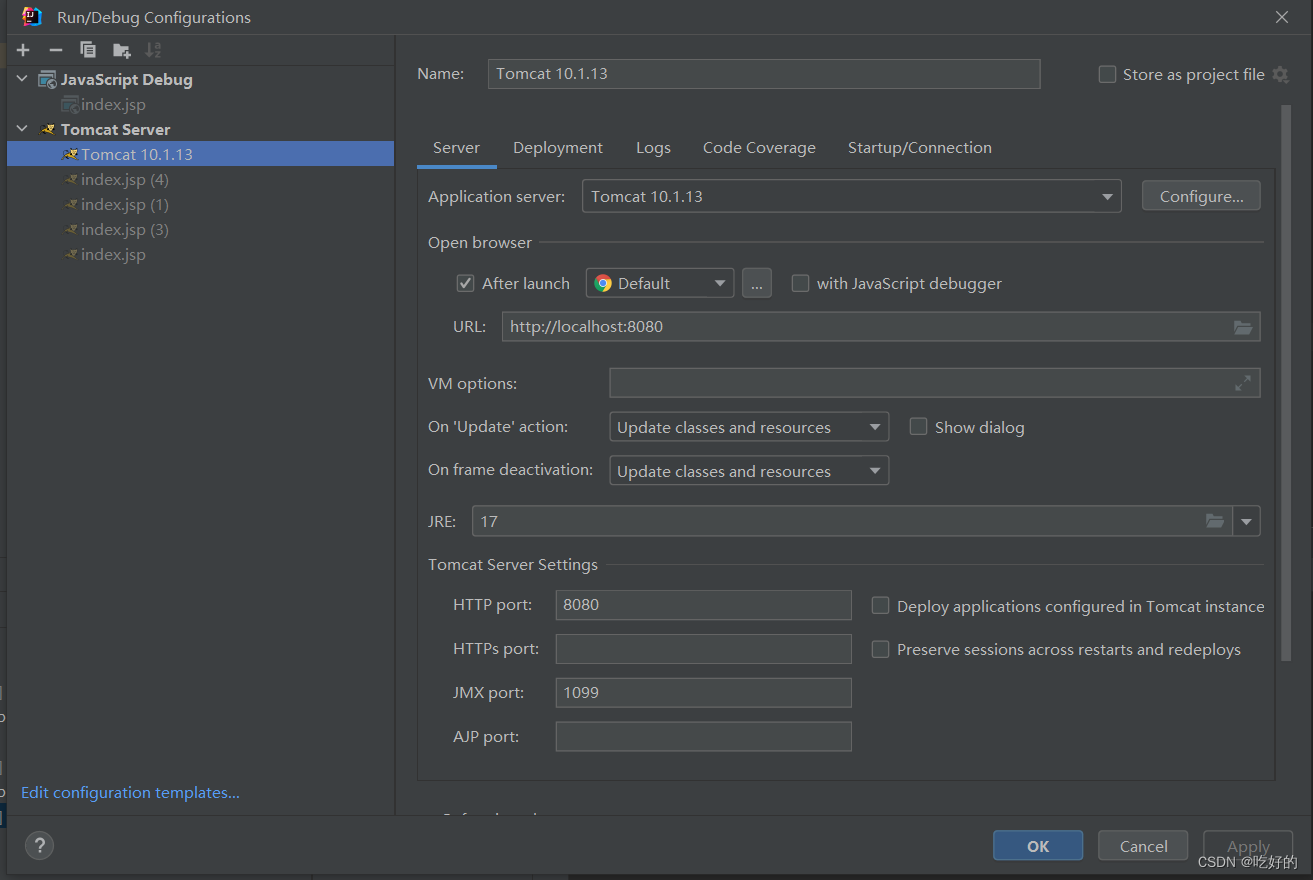Open help with question mark button
The width and height of the screenshot is (1313, 880).
39,845
